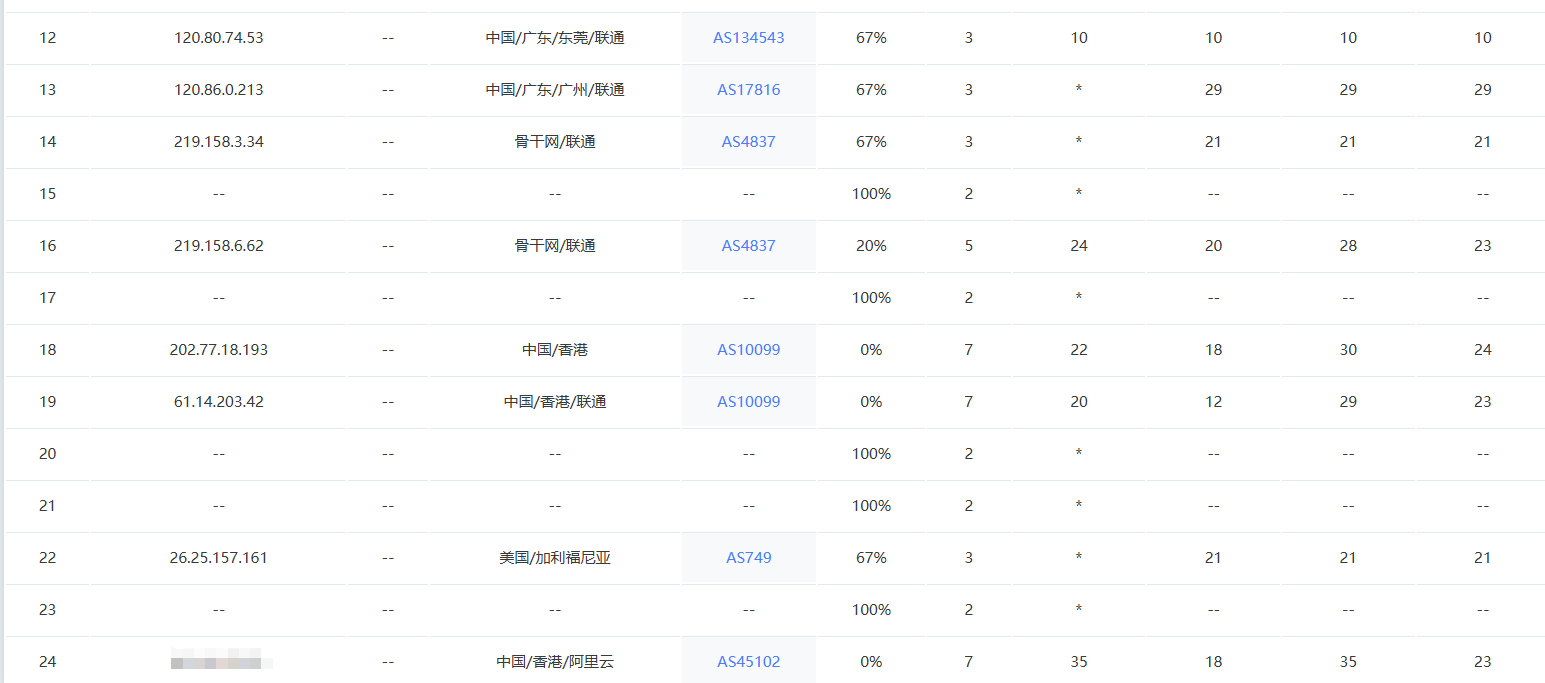Click AS10099 link for 202.77.18.193
The width and height of the screenshot is (1545, 683).
click(x=748, y=350)
